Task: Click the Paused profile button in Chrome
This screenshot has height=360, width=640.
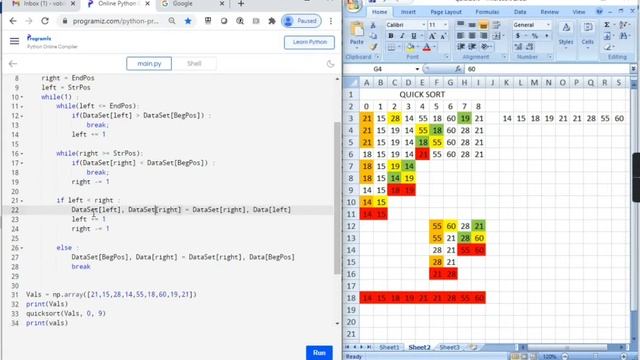Action: [x=301, y=21]
